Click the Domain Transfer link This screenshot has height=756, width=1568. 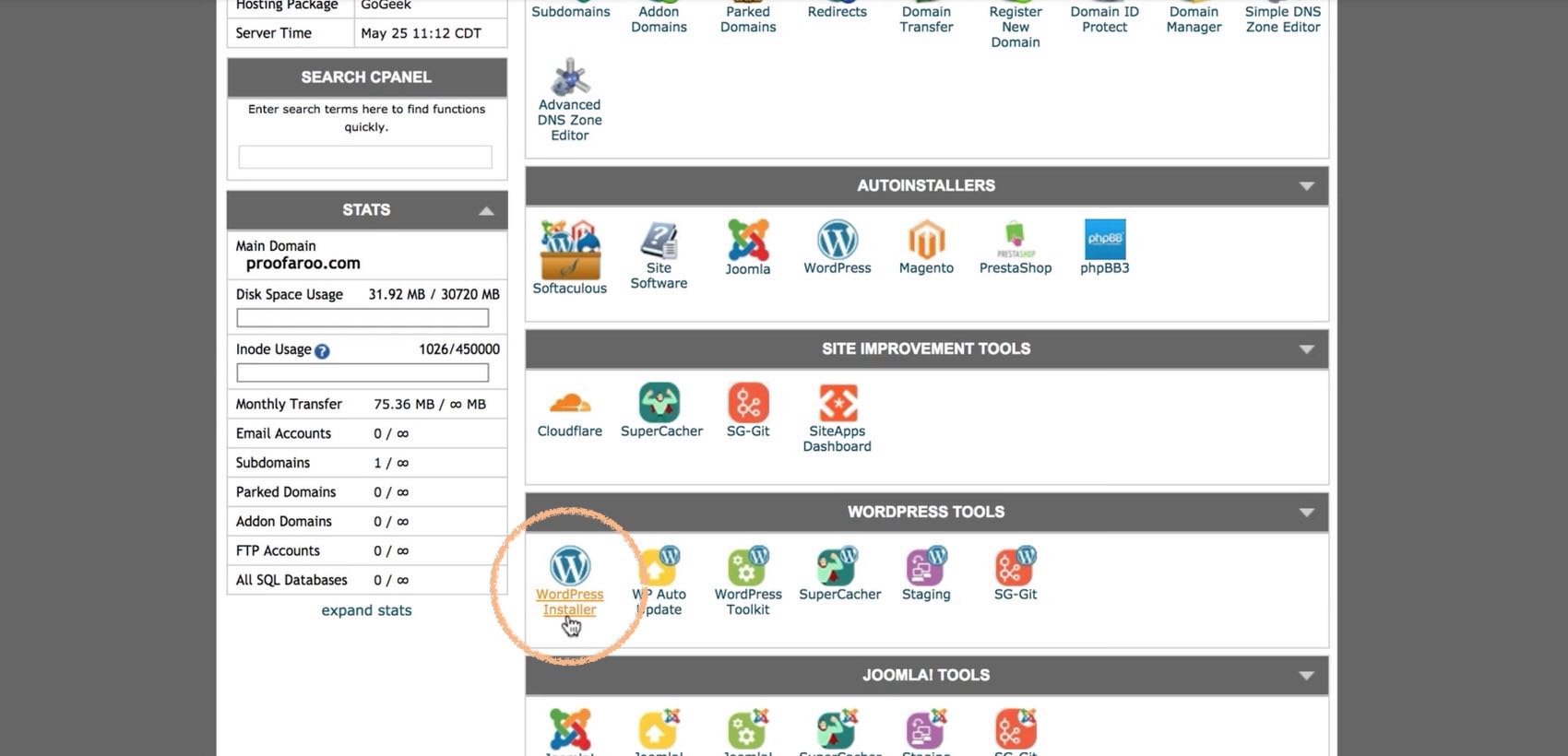(926, 19)
